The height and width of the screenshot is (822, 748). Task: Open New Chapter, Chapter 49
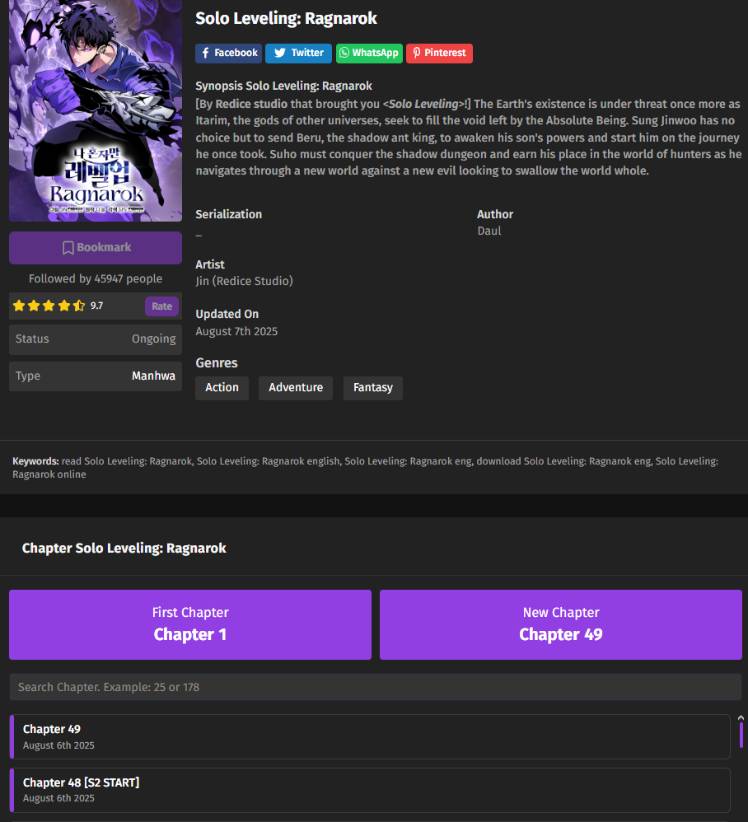(x=561, y=624)
